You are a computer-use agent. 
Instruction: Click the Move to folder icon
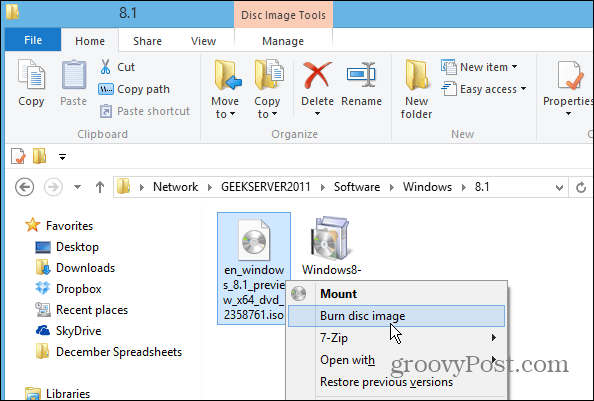[227, 75]
